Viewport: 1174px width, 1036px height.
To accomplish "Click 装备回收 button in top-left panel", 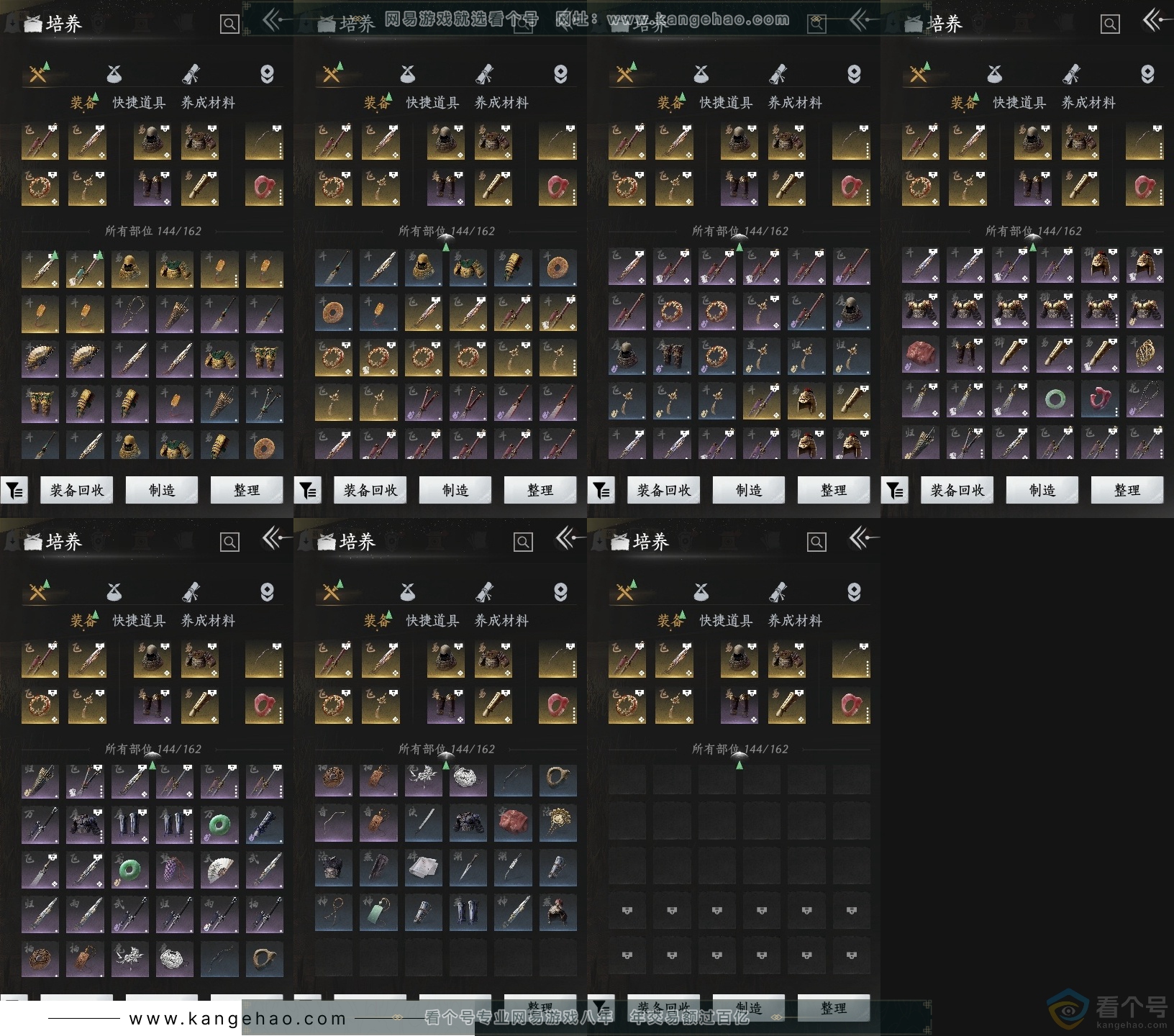I will pos(77,490).
